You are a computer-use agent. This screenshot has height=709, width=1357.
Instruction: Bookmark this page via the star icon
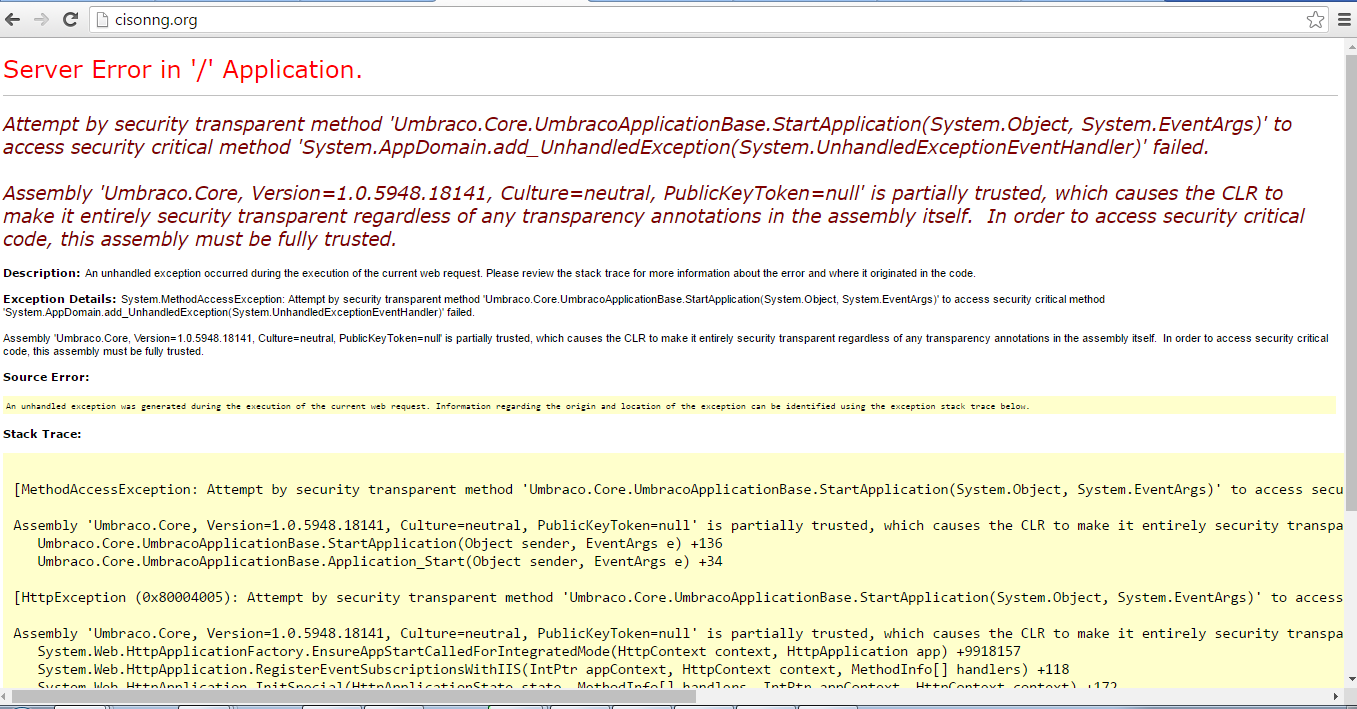click(x=1317, y=18)
